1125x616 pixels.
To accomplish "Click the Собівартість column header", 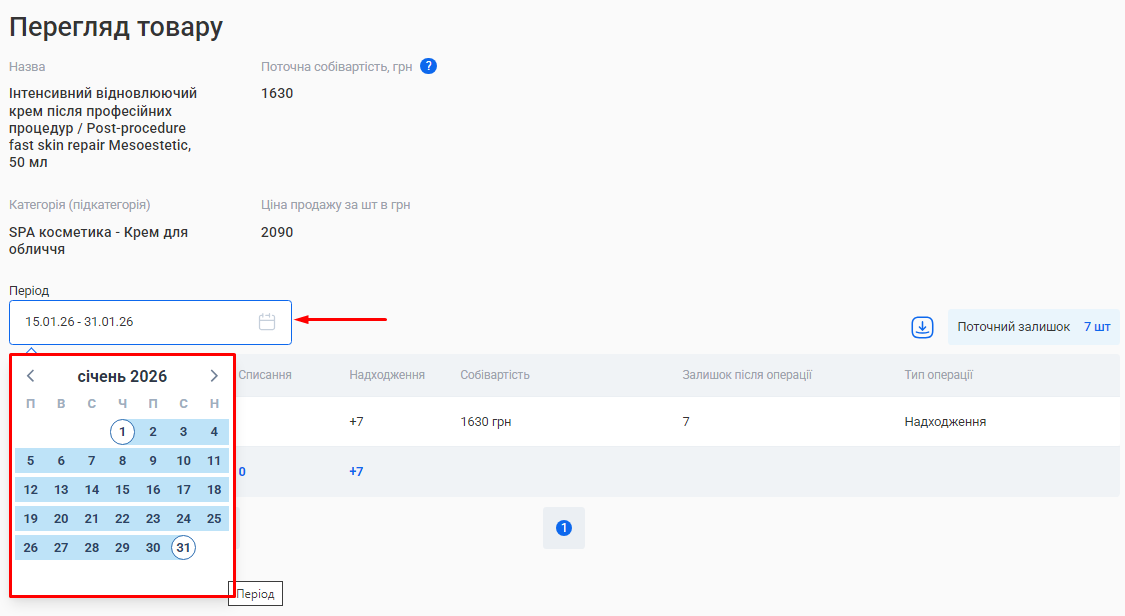I will 495,375.
